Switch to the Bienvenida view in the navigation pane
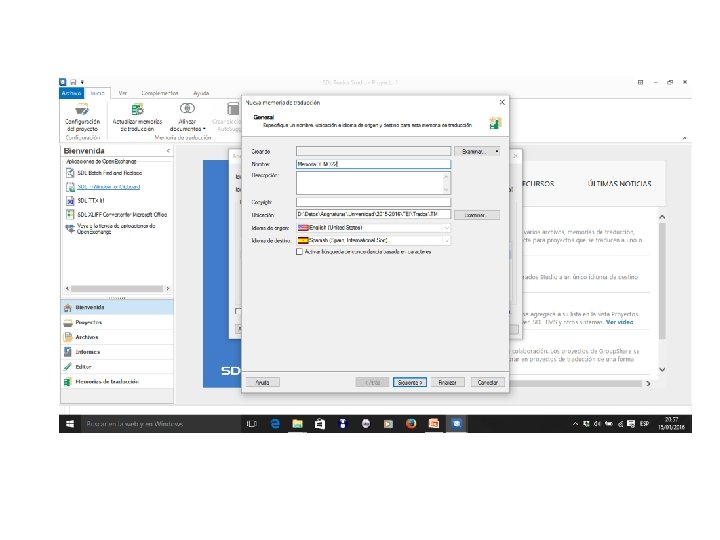The image size is (720, 540). (117, 307)
